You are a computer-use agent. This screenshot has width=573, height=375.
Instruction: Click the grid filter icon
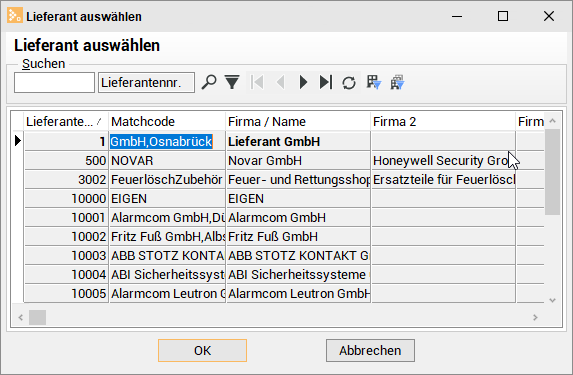[373, 82]
